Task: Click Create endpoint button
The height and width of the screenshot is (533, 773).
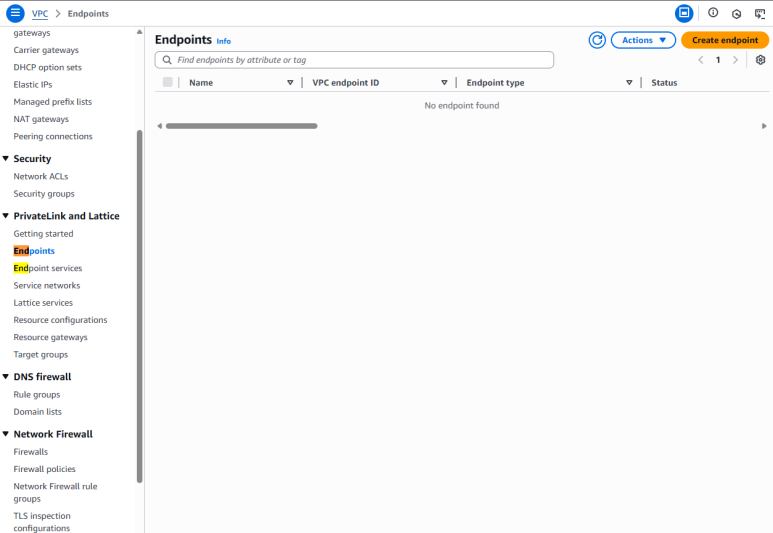Action: click(725, 40)
